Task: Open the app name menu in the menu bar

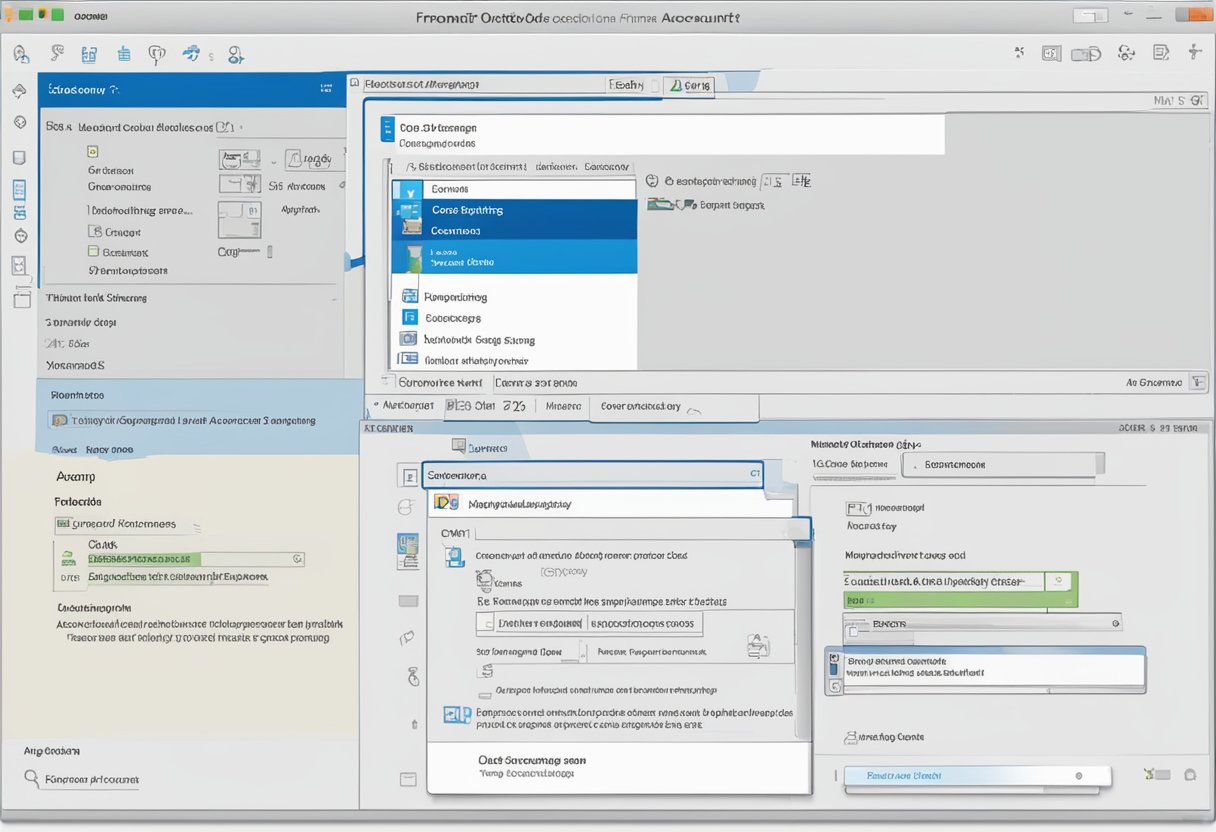Action: [x=90, y=15]
